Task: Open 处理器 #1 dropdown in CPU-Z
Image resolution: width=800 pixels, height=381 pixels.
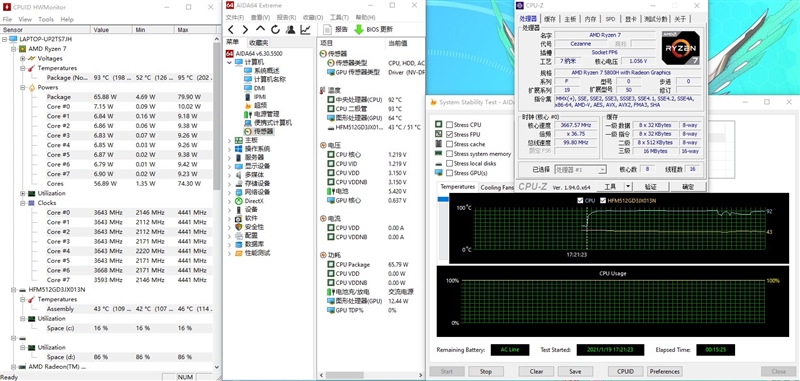Action: 581,169
